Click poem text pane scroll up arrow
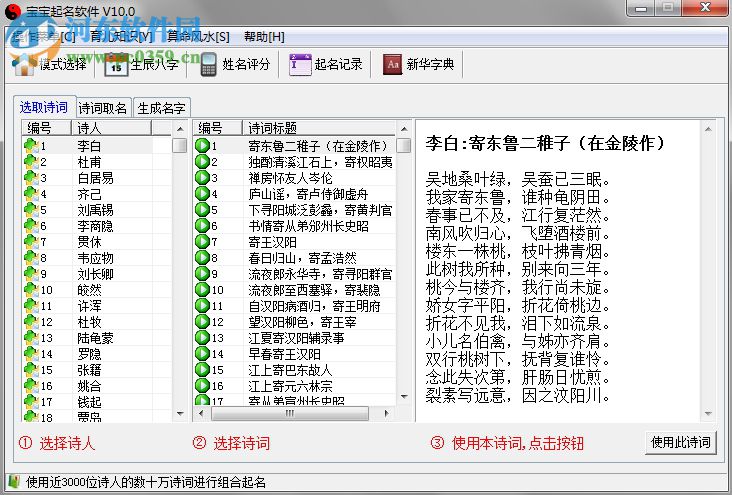 pyautogui.click(x=708, y=129)
